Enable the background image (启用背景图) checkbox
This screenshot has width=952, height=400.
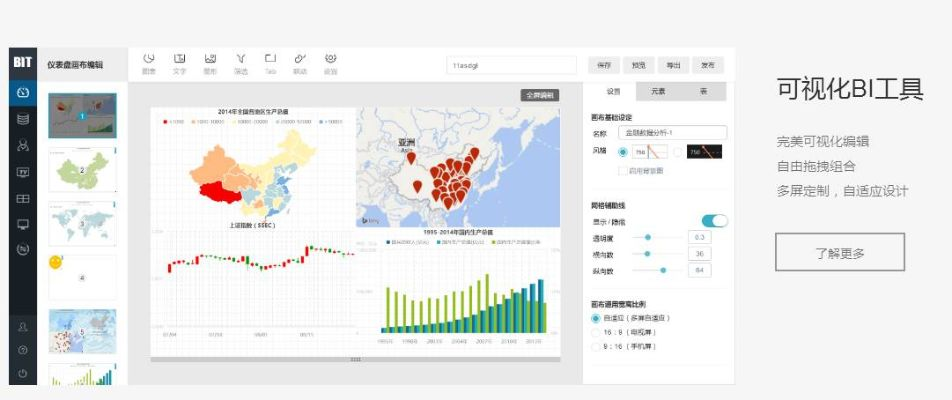click(x=622, y=171)
